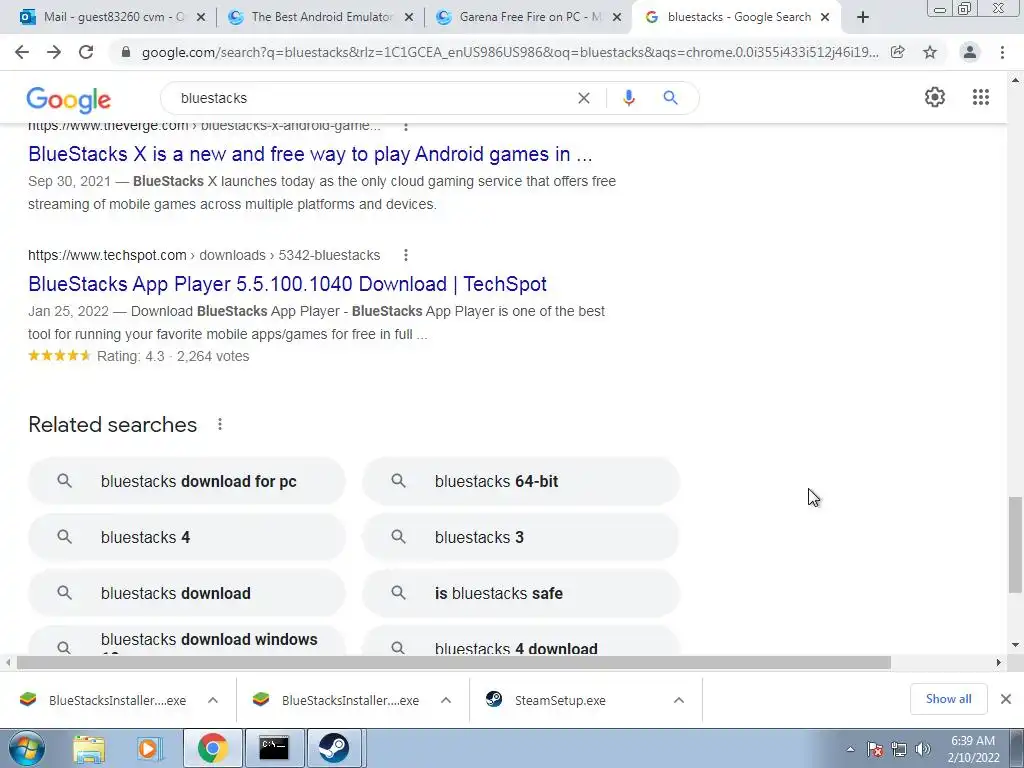
Task: Click the padlock site info icon
Action: [126, 52]
